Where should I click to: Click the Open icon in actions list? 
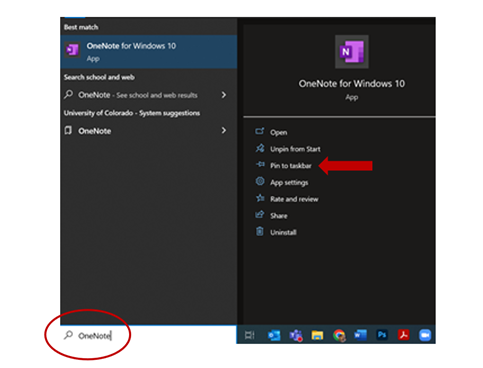click(x=260, y=131)
